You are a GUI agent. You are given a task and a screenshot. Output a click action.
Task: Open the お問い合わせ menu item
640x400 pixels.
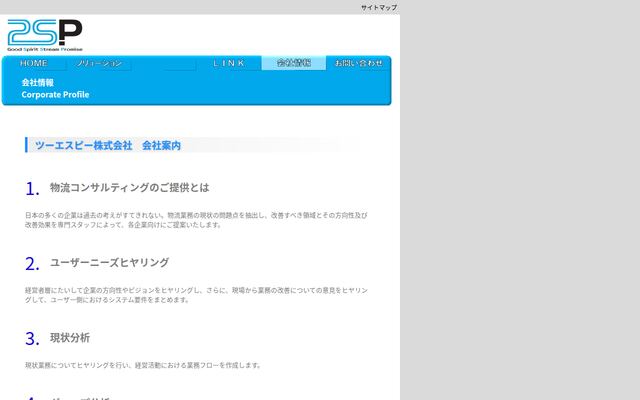pyautogui.click(x=358, y=63)
